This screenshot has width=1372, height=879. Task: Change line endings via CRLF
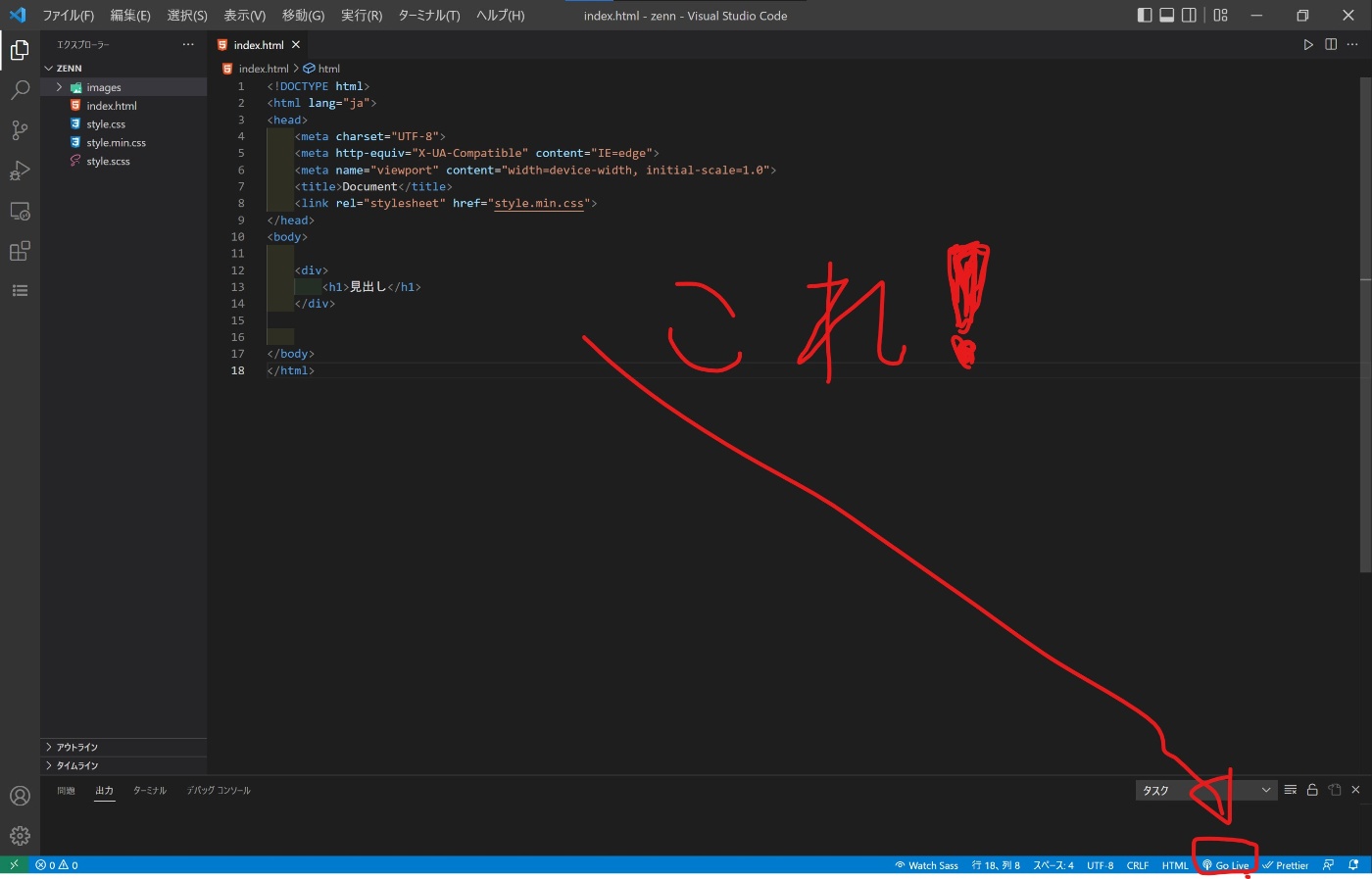[x=1138, y=865]
